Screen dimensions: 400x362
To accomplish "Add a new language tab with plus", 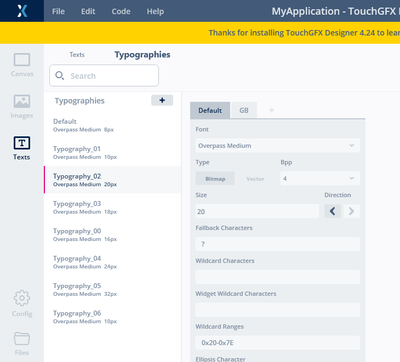I will pyautogui.click(x=272, y=110).
